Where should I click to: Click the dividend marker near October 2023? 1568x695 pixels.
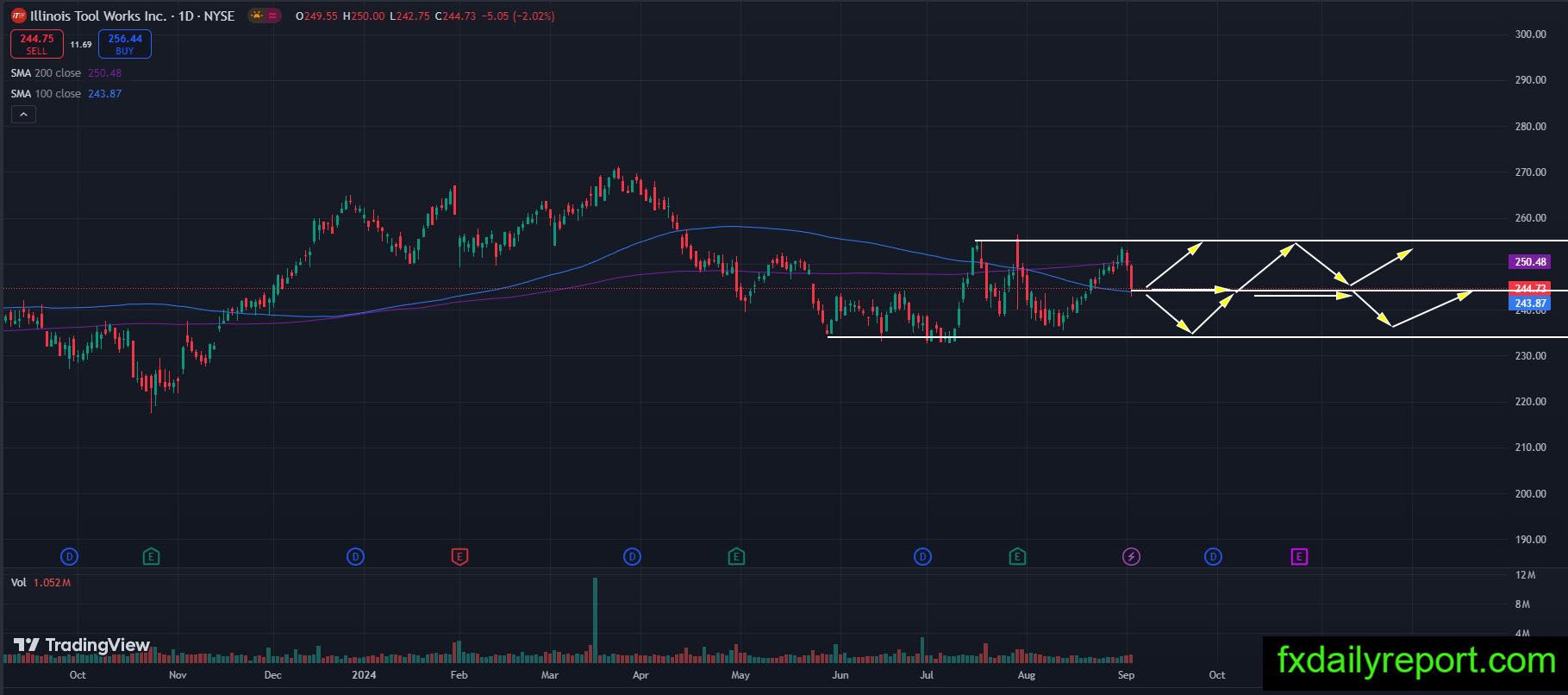point(70,557)
